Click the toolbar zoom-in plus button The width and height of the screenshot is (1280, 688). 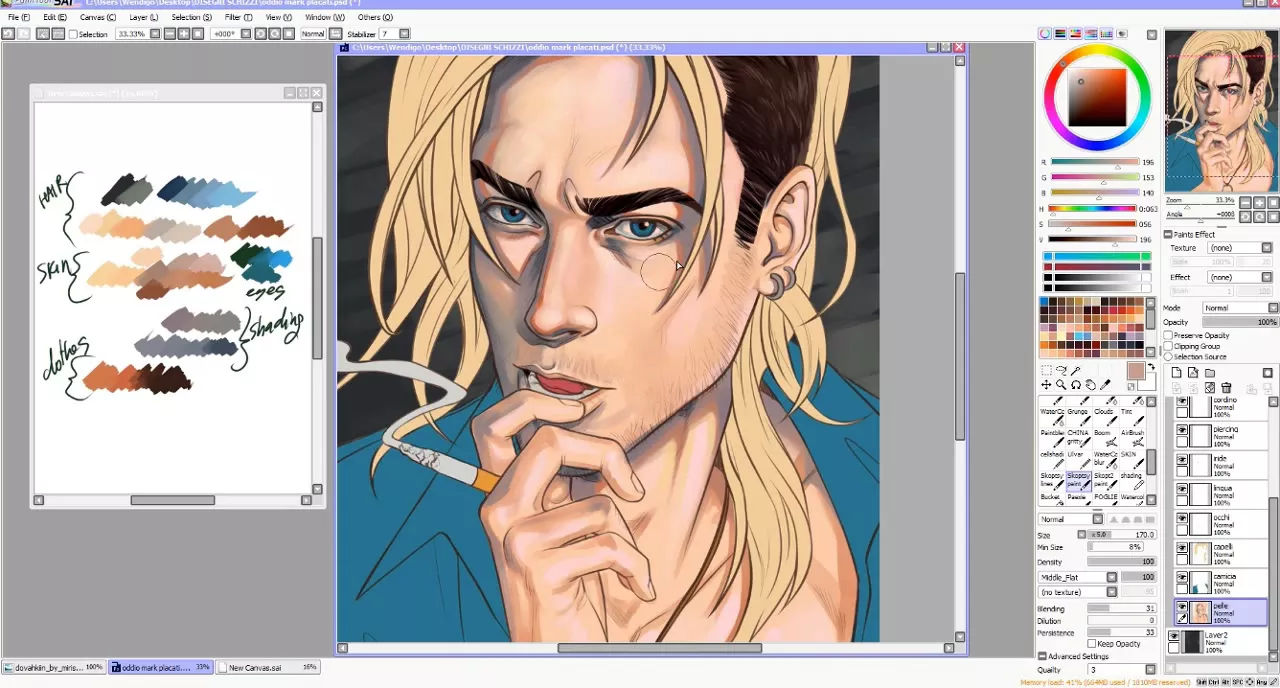(x=184, y=33)
